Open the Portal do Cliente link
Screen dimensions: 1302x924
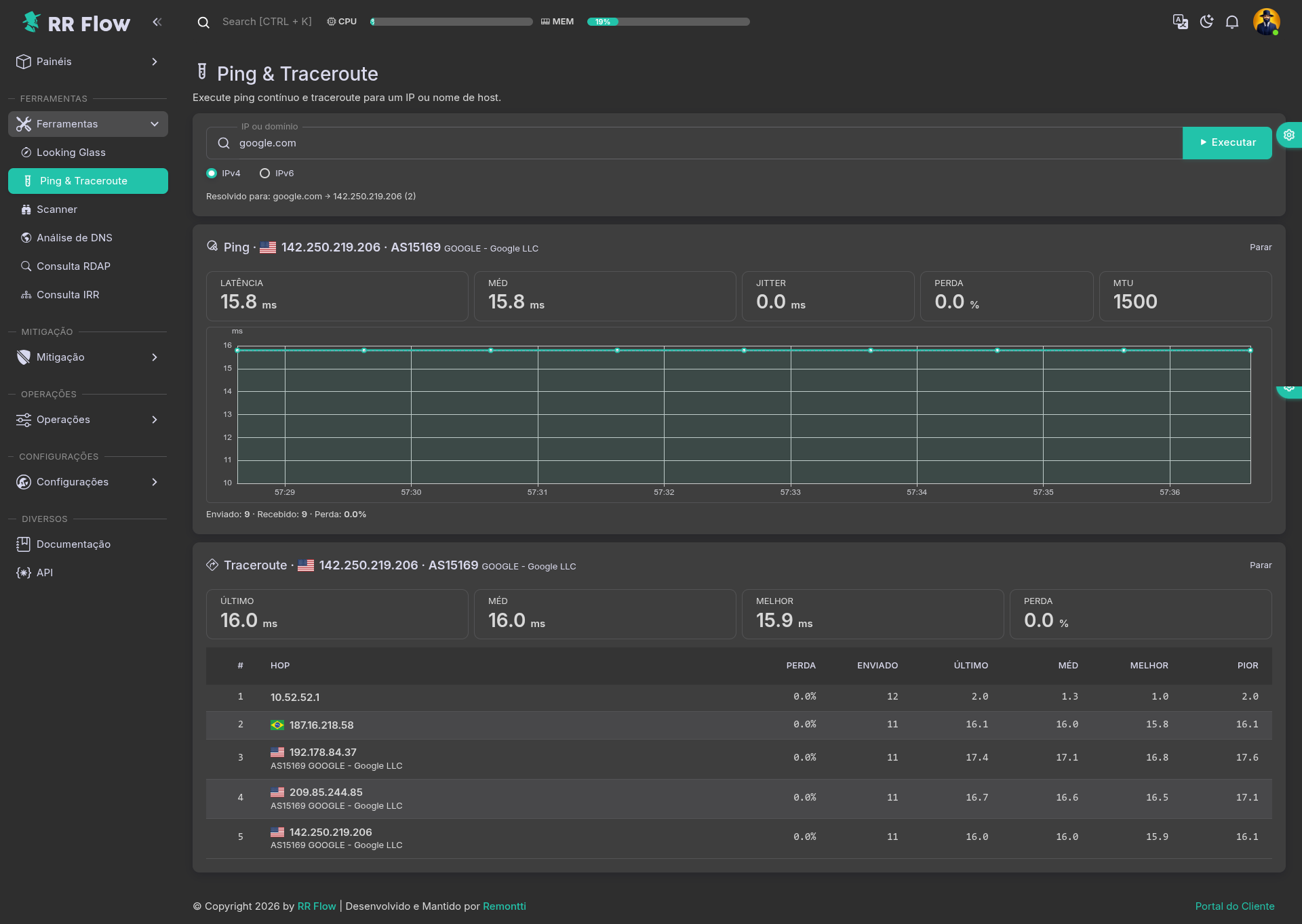pyautogui.click(x=1234, y=906)
